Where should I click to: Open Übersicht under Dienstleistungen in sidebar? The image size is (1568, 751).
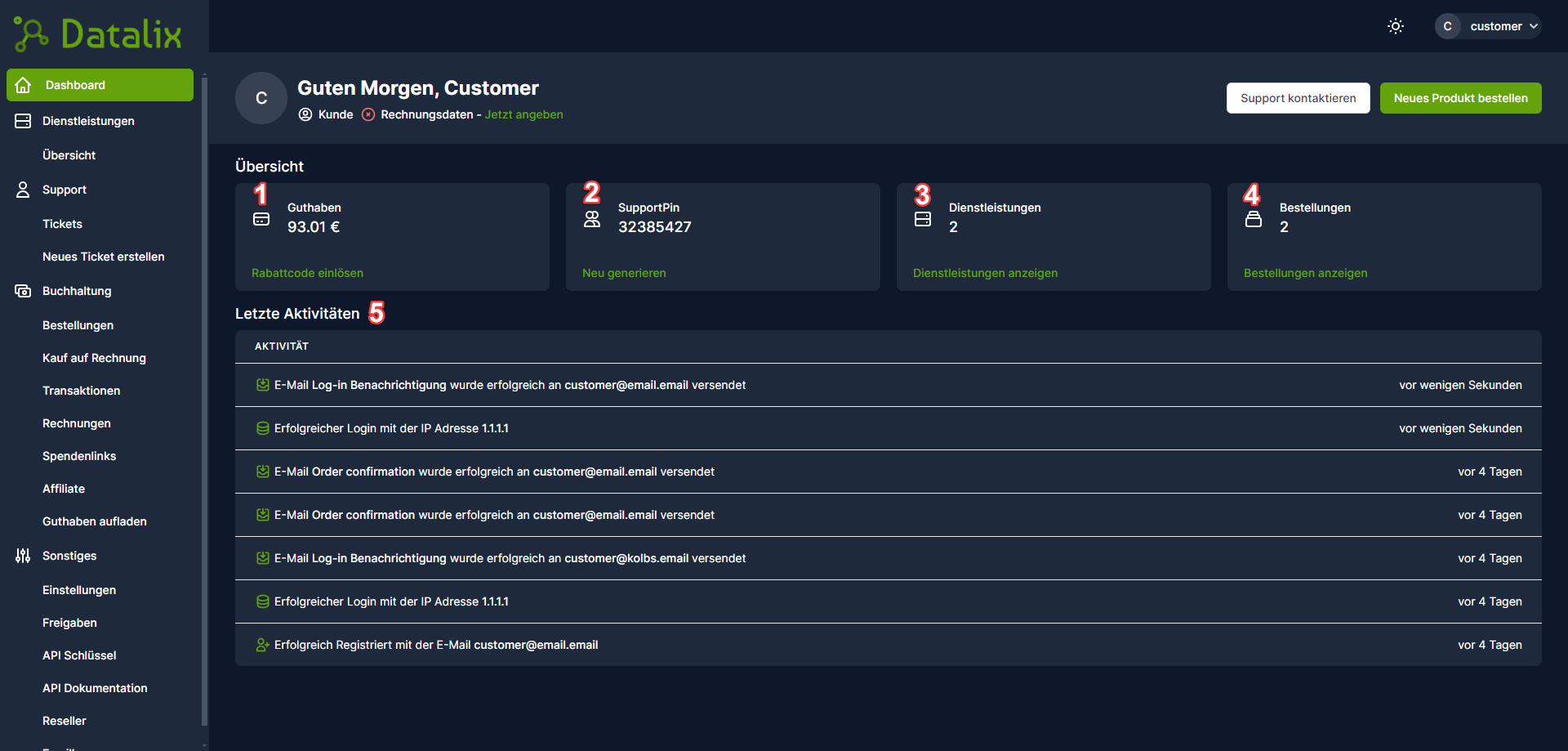69,155
